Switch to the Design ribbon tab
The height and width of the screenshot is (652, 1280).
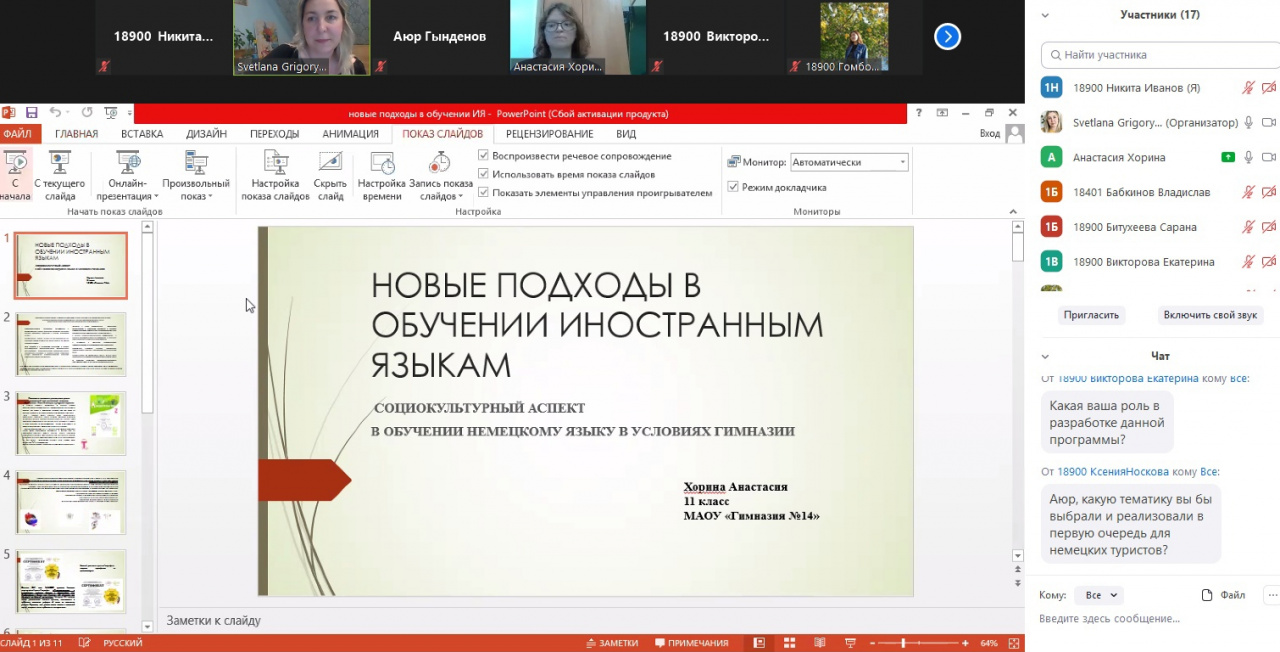click(206, 134)
